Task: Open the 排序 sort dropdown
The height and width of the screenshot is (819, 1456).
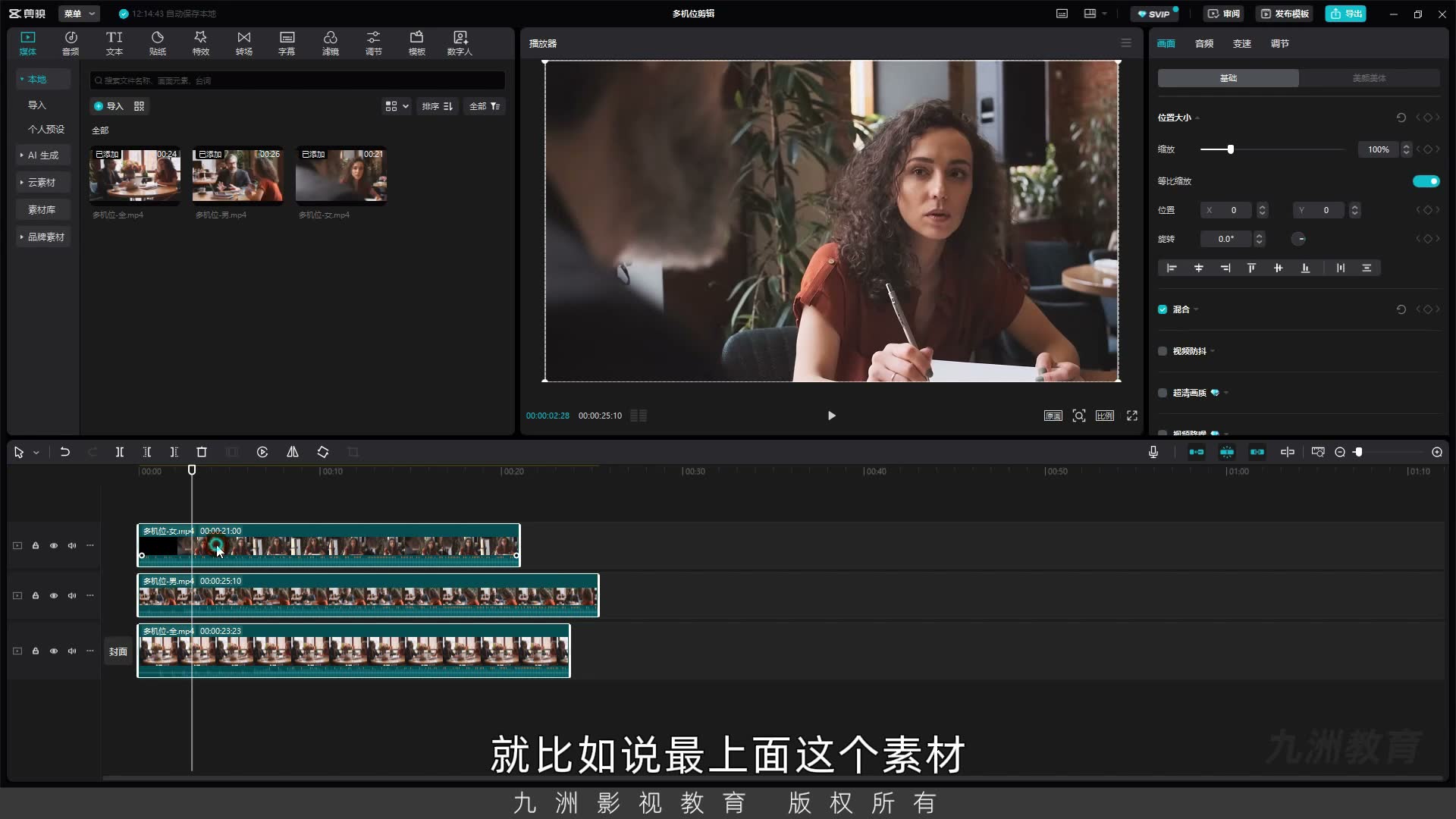Action: 438,106
